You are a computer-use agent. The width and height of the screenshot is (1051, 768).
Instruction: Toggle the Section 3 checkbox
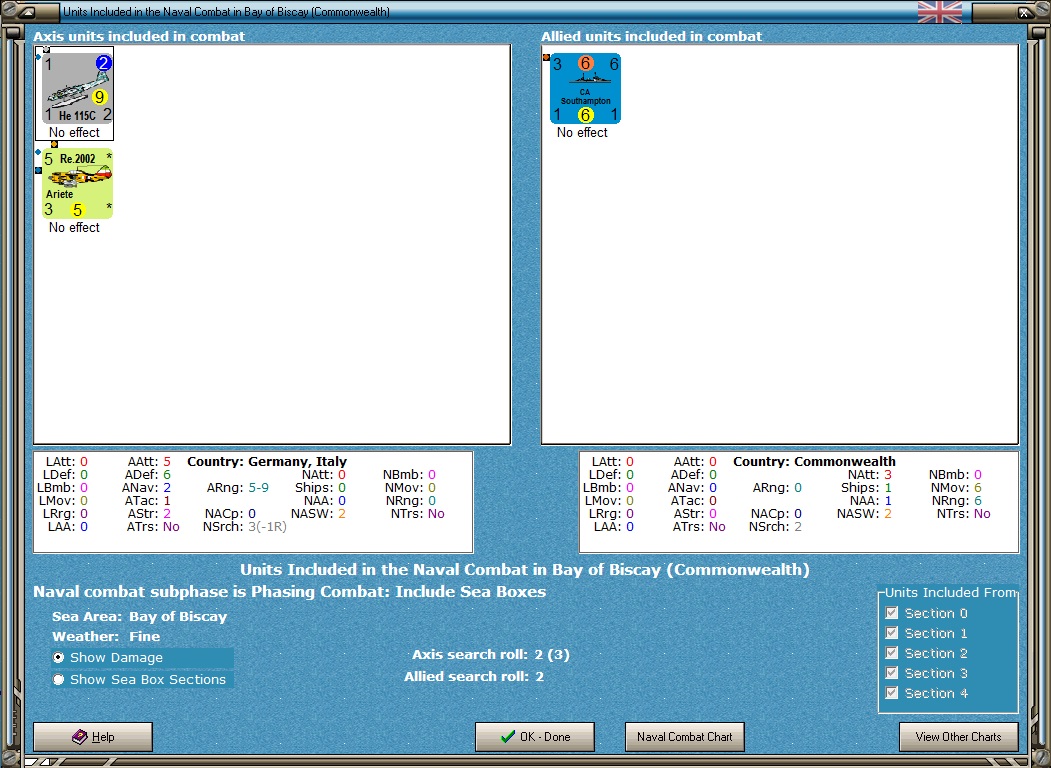(x=891, y=673)
